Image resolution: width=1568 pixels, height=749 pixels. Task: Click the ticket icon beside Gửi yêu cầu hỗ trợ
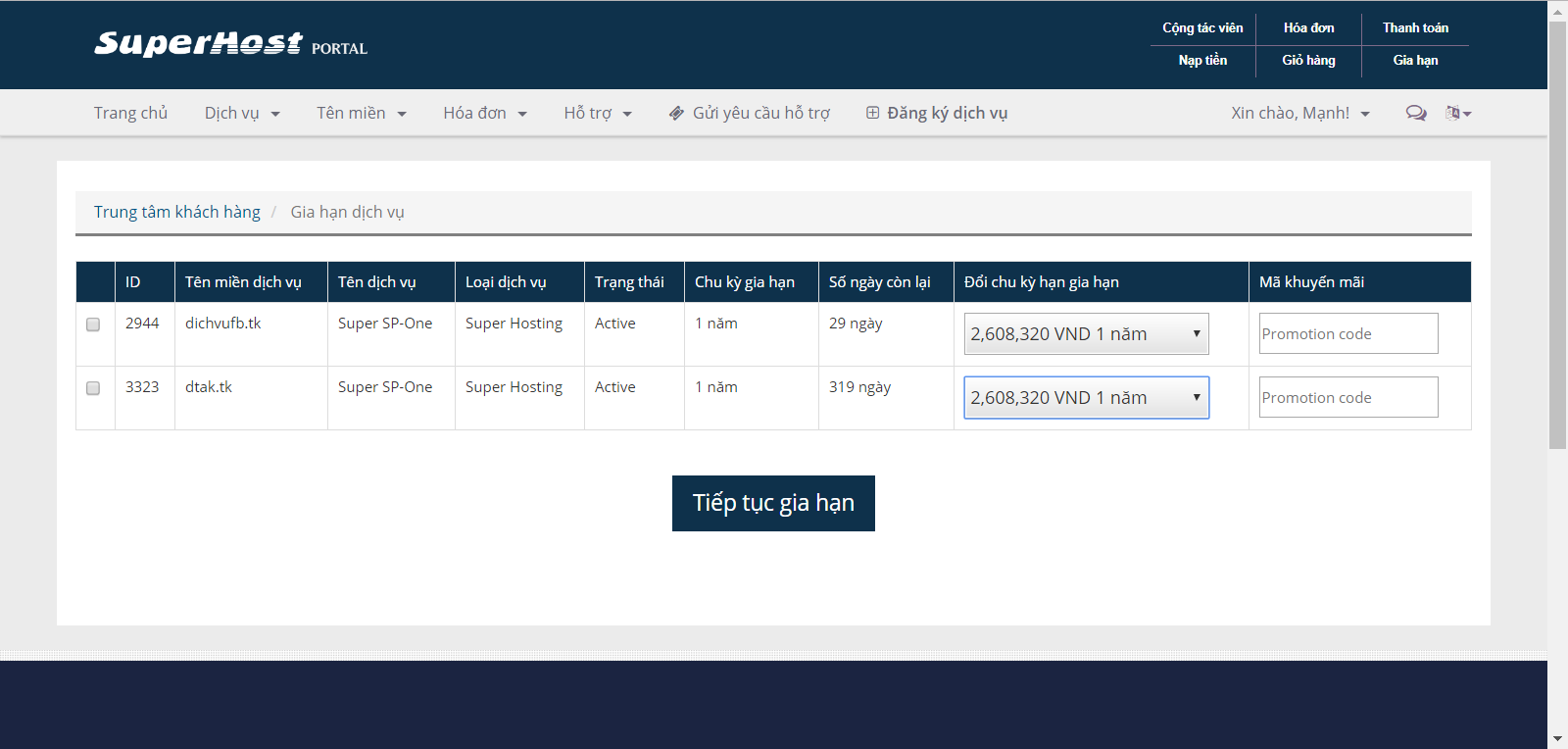(676, 114)
